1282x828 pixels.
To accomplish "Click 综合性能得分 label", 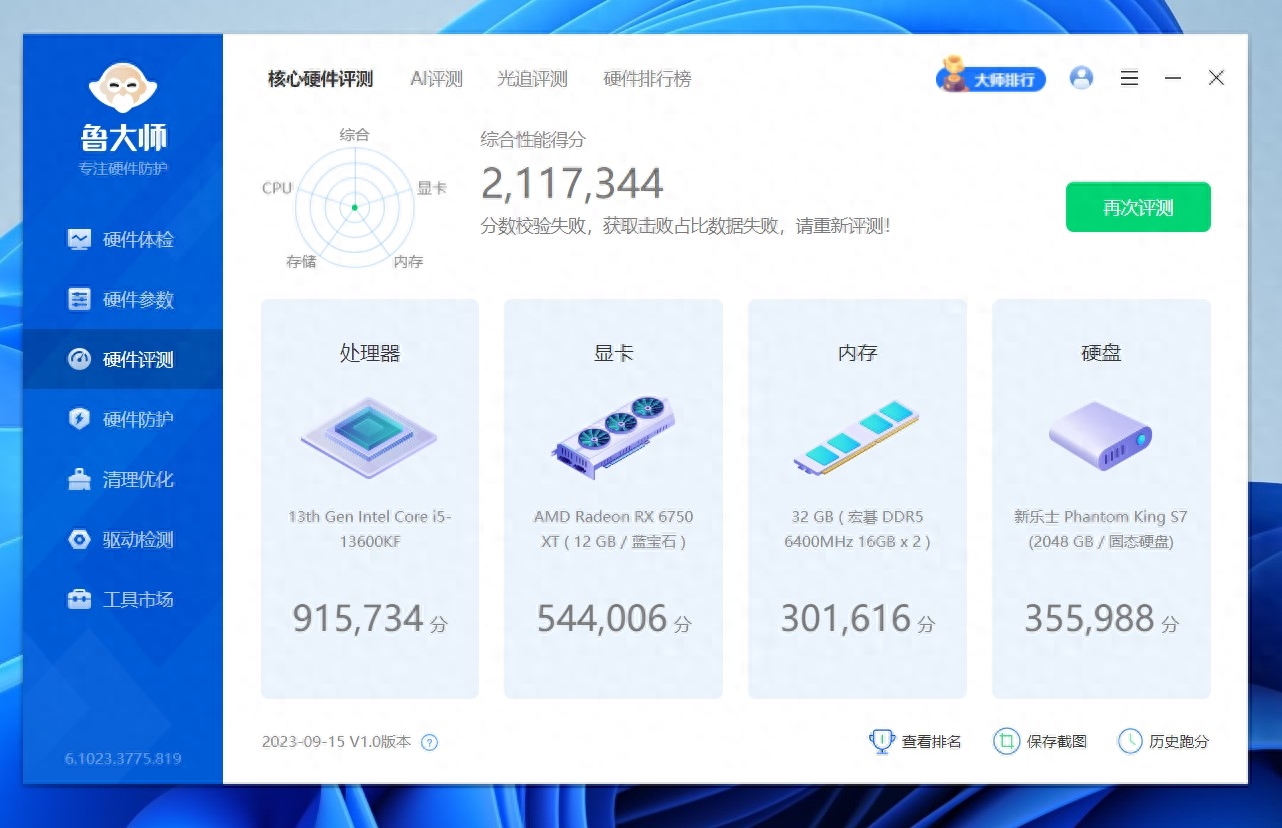I will pos(533,139).
